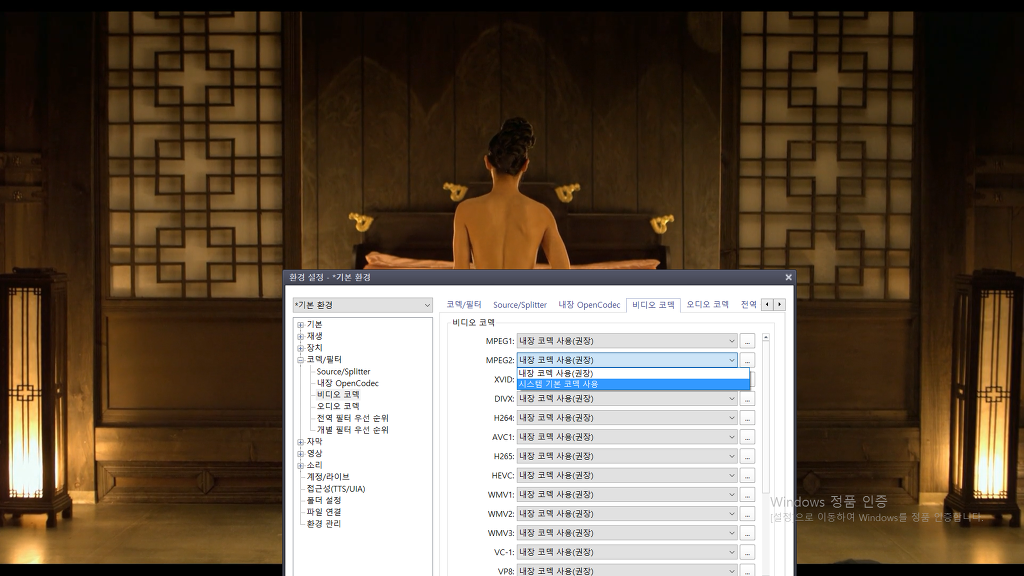This screenshot has width=1024, height=576.
Task: Open the HEVC codec dropdown
Action: [627, 475]
